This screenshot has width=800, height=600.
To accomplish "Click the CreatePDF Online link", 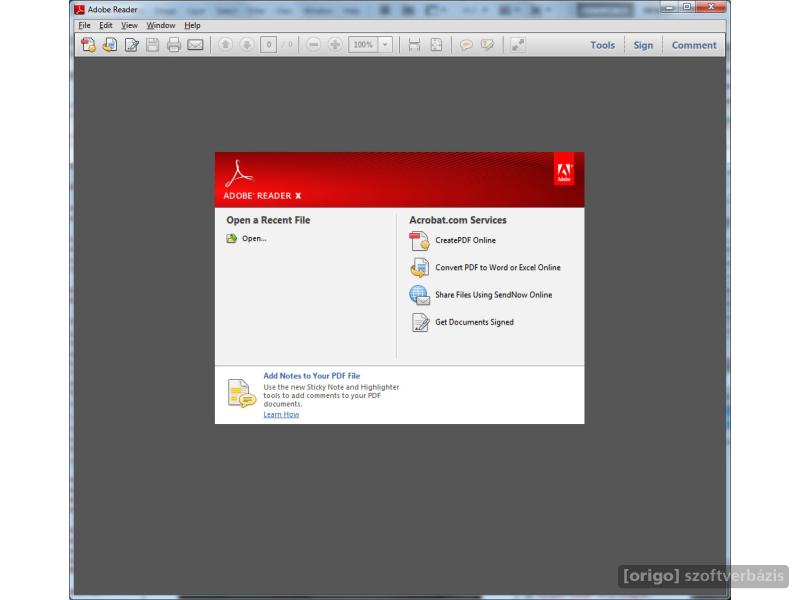I will point(465,240).
